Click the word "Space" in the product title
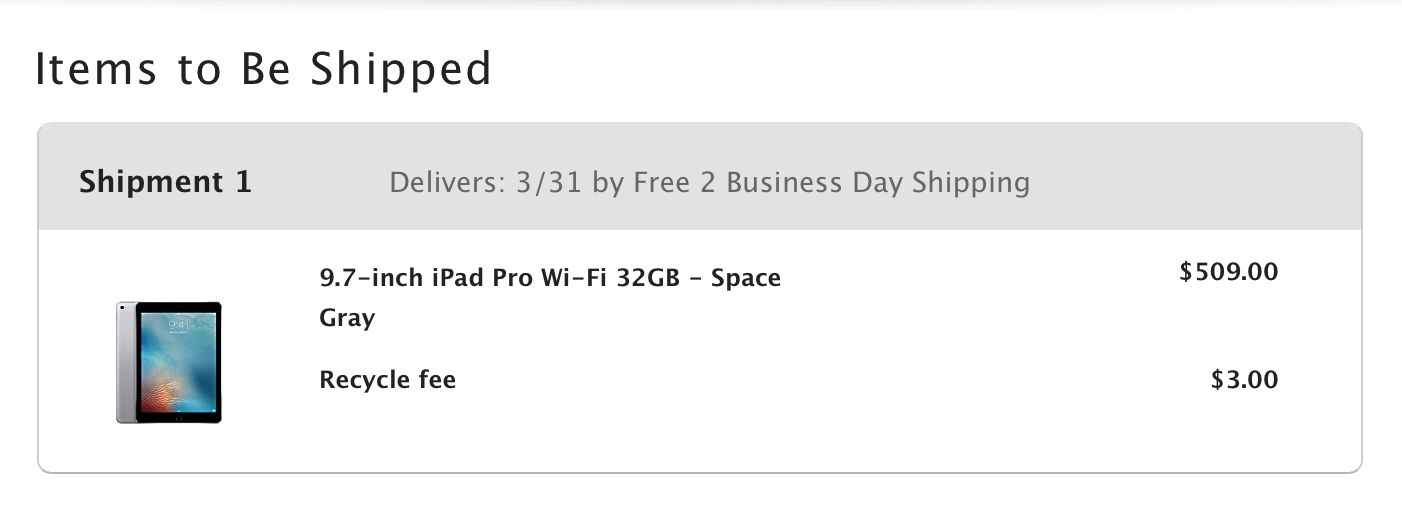 (x=745, y=278)
